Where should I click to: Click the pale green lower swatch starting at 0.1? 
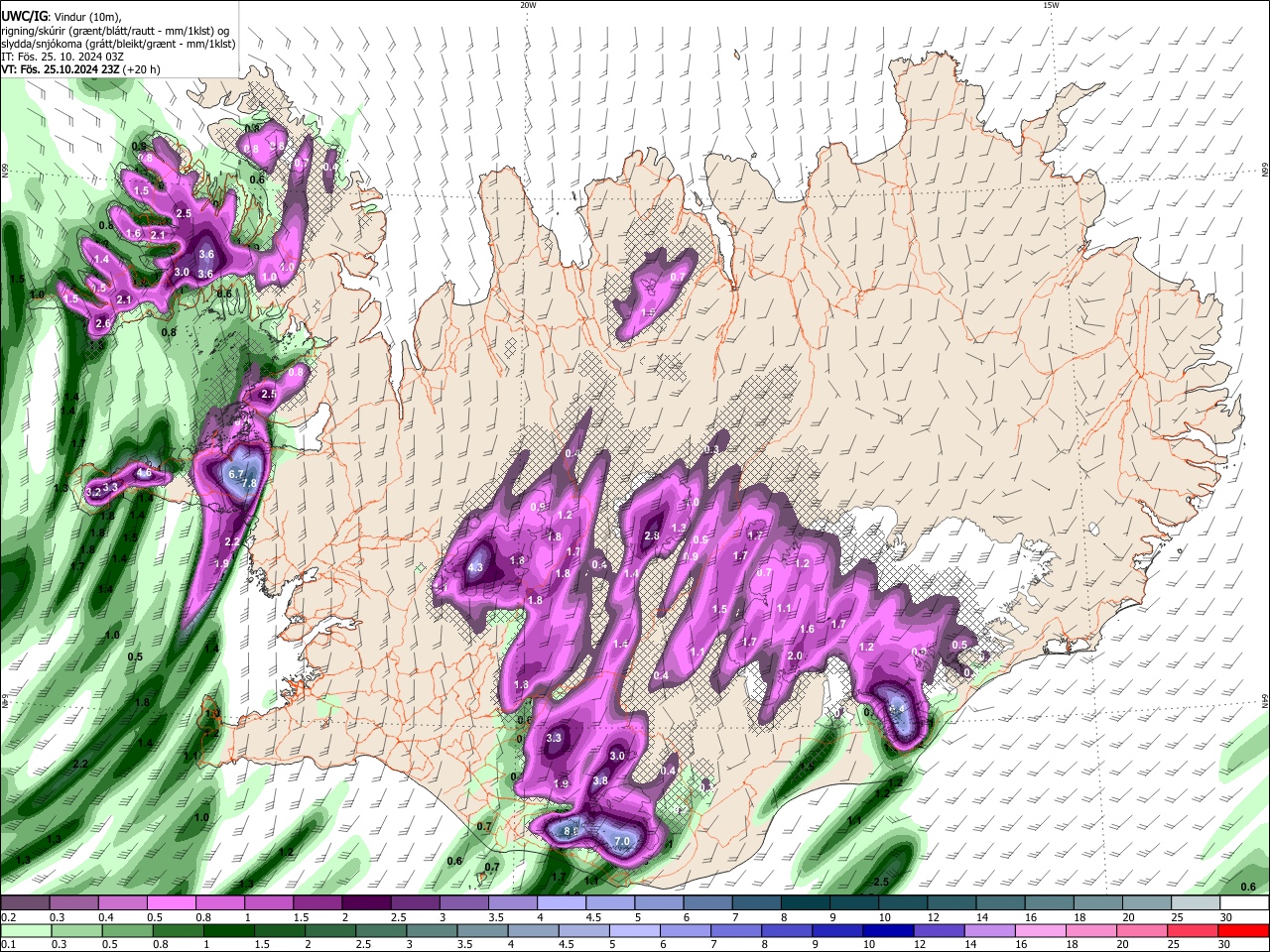[25, 930]
